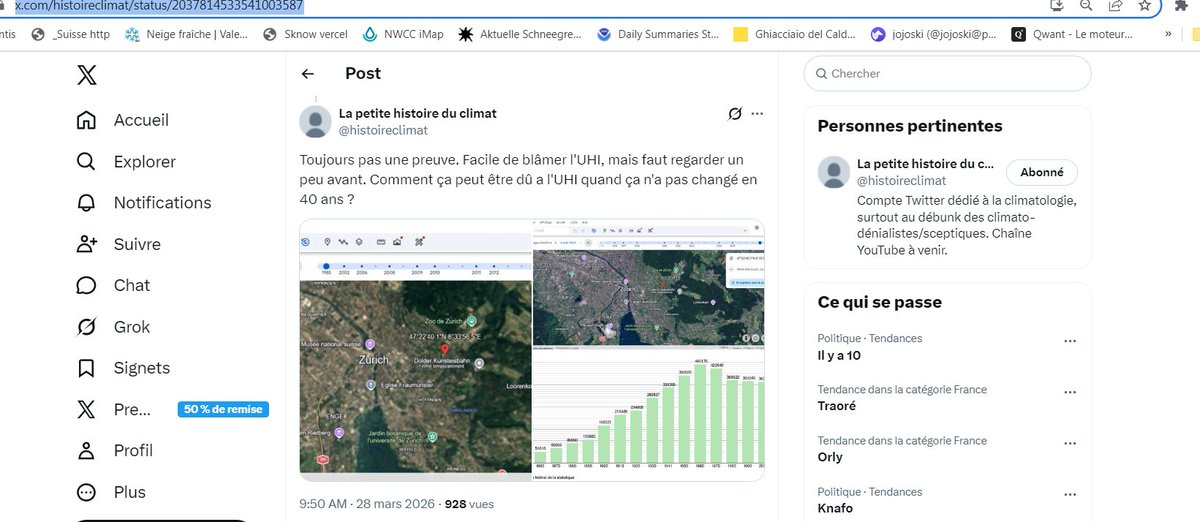Open Explorer from the sidebar
1200x522 pixels.
126,161
